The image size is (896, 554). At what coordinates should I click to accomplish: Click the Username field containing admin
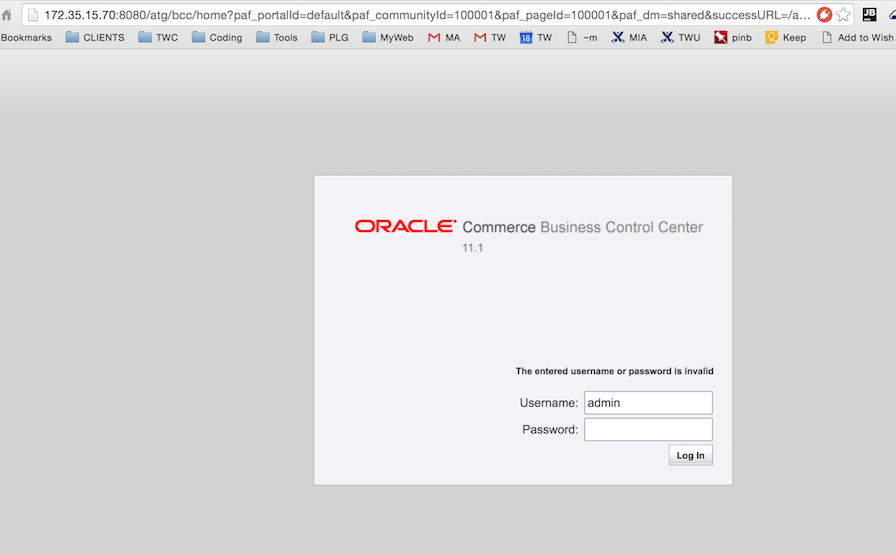tap(648, 403)
